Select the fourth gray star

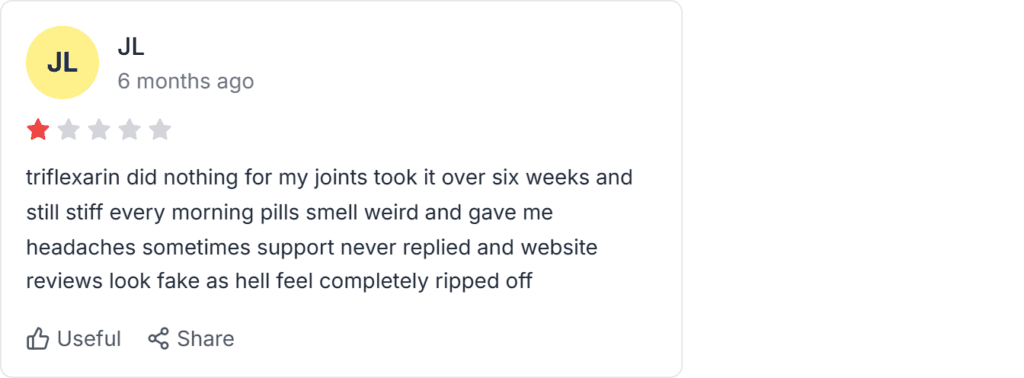[129, 130]
